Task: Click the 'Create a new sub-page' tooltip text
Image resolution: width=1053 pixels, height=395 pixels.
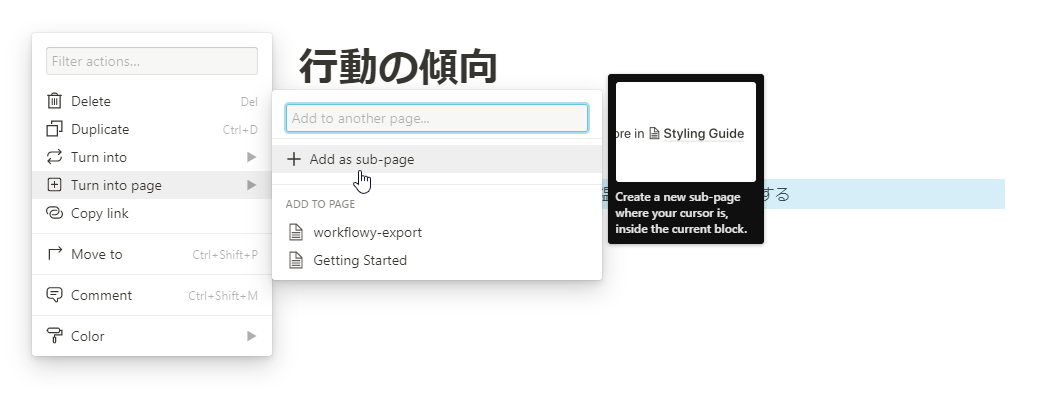Action: coord(681,213)
